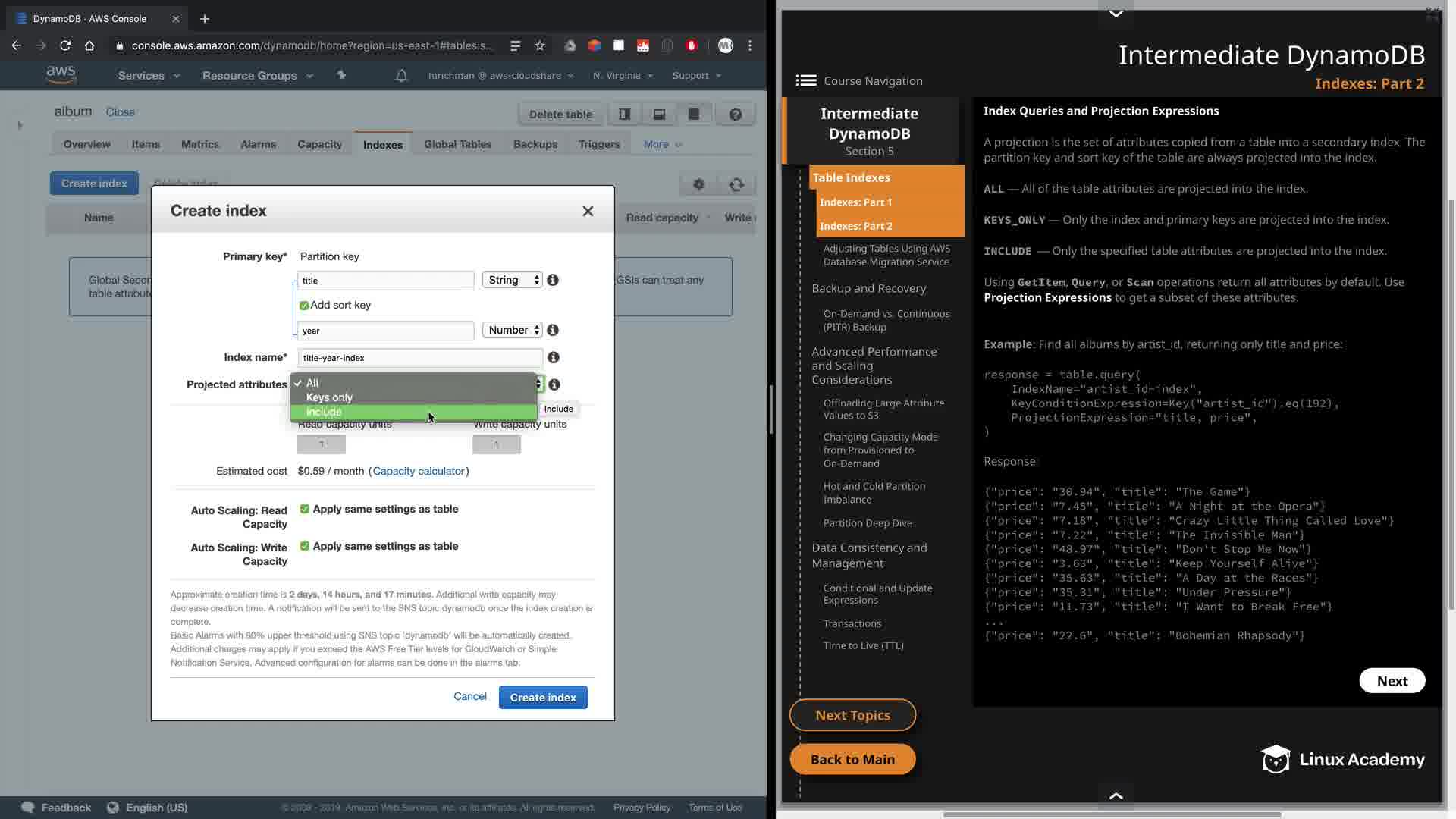
Task: Open Course Navigation hamburger menu
Action: pos(806,80)
